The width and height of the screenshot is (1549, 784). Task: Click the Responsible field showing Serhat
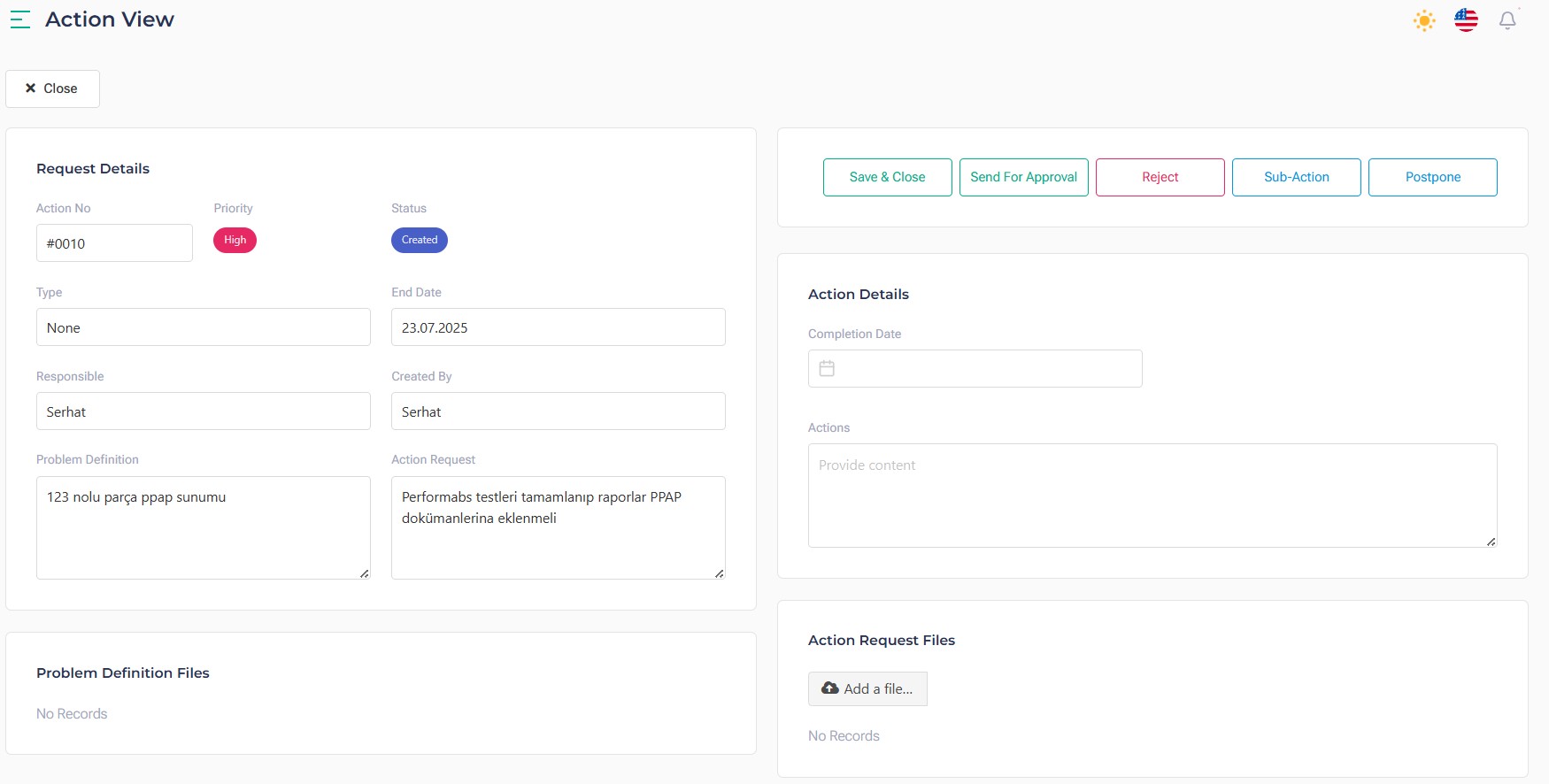click(x=203, y=411)
